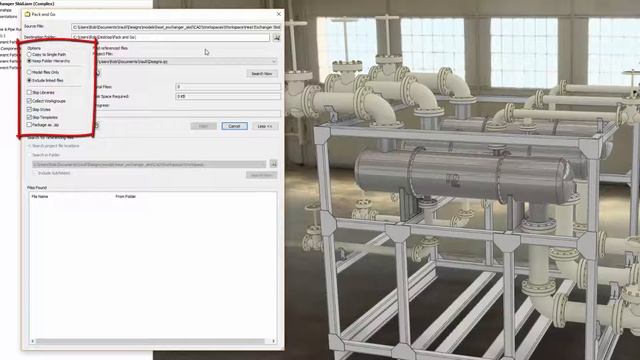Click the Start button
Image resolution: width=640 pixels, height=360 pixels.
(203, 126)
